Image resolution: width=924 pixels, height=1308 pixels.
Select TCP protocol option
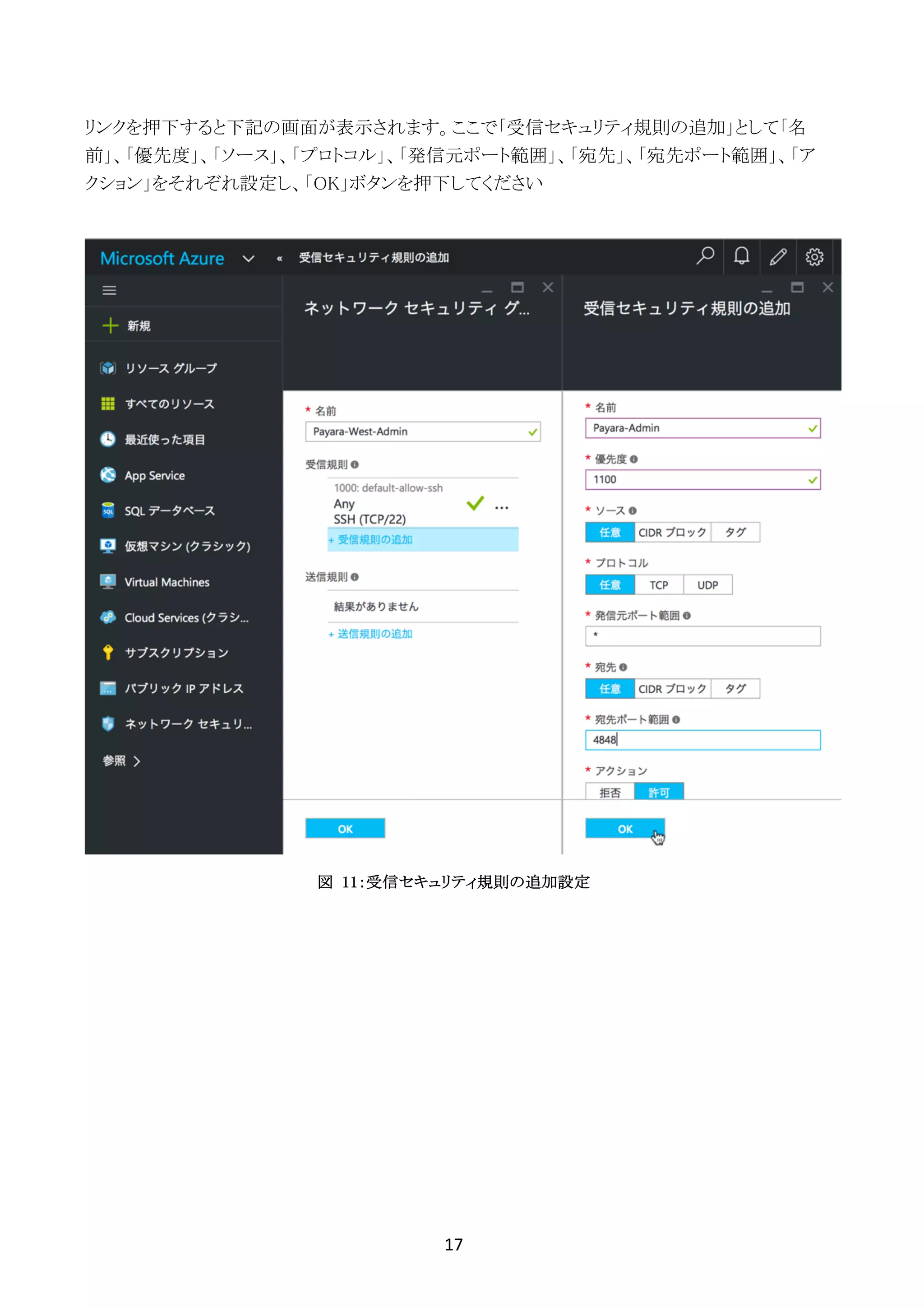coord(659,584)
